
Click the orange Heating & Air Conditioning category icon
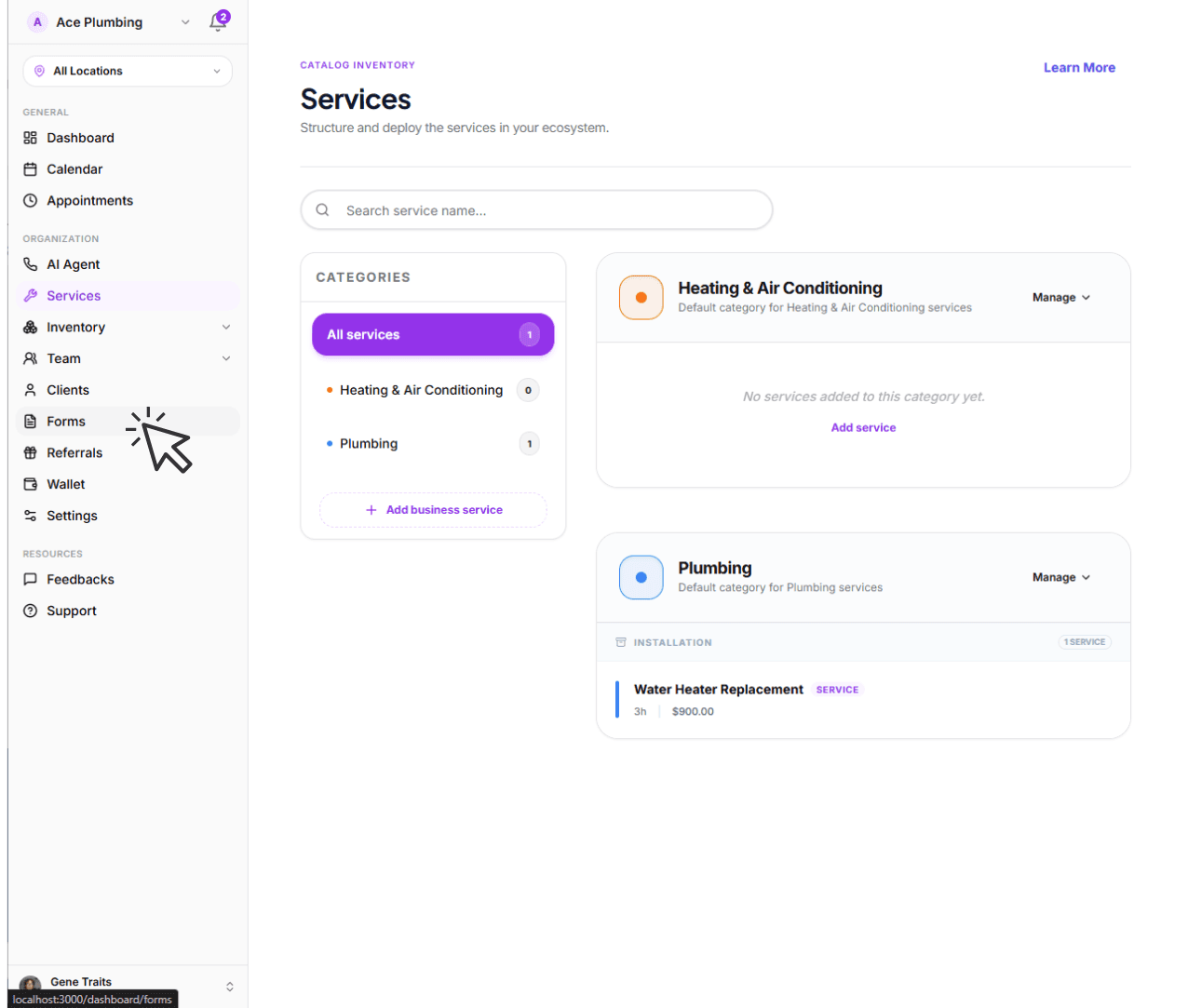click(641, 298)
